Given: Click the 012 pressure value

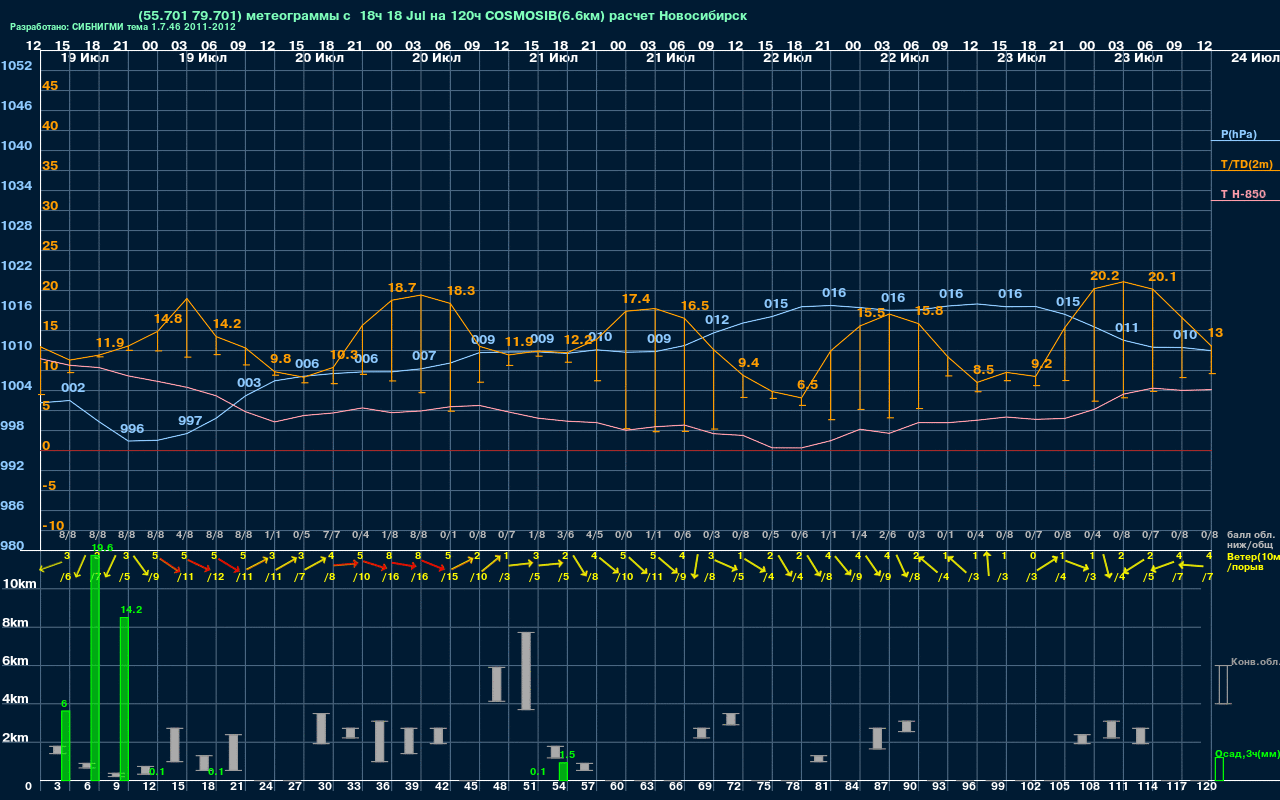Looking at the screenshot, I should pos(717,320).
